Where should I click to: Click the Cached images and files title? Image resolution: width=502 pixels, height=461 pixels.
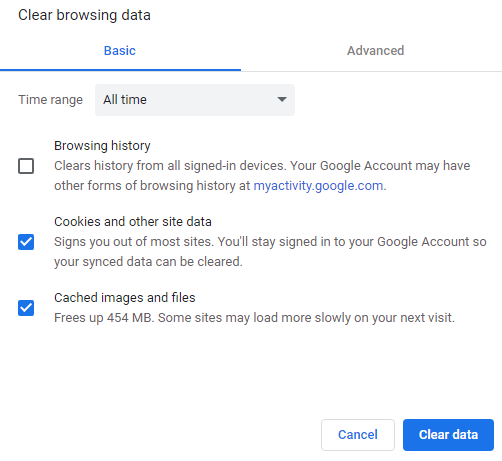(x=125, y=298)
